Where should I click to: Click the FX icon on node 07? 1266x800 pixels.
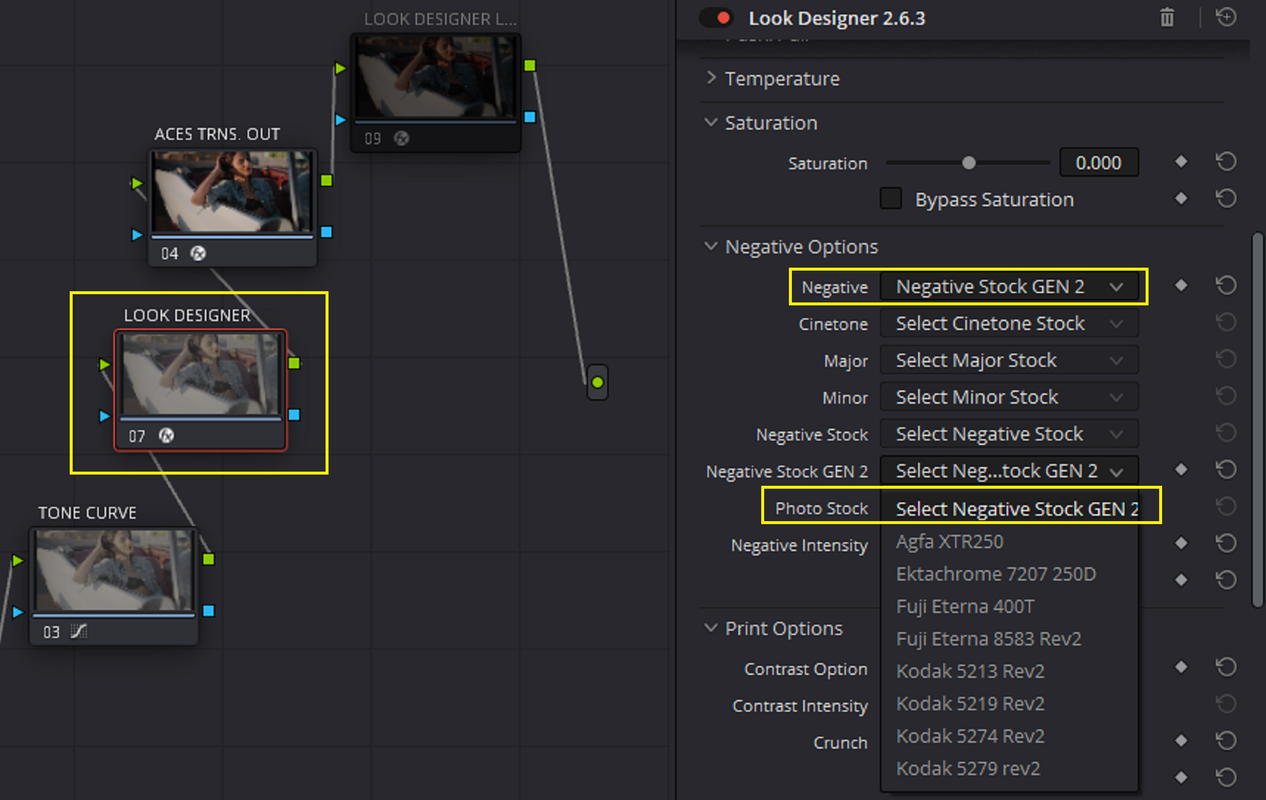[x=167, y=436]
